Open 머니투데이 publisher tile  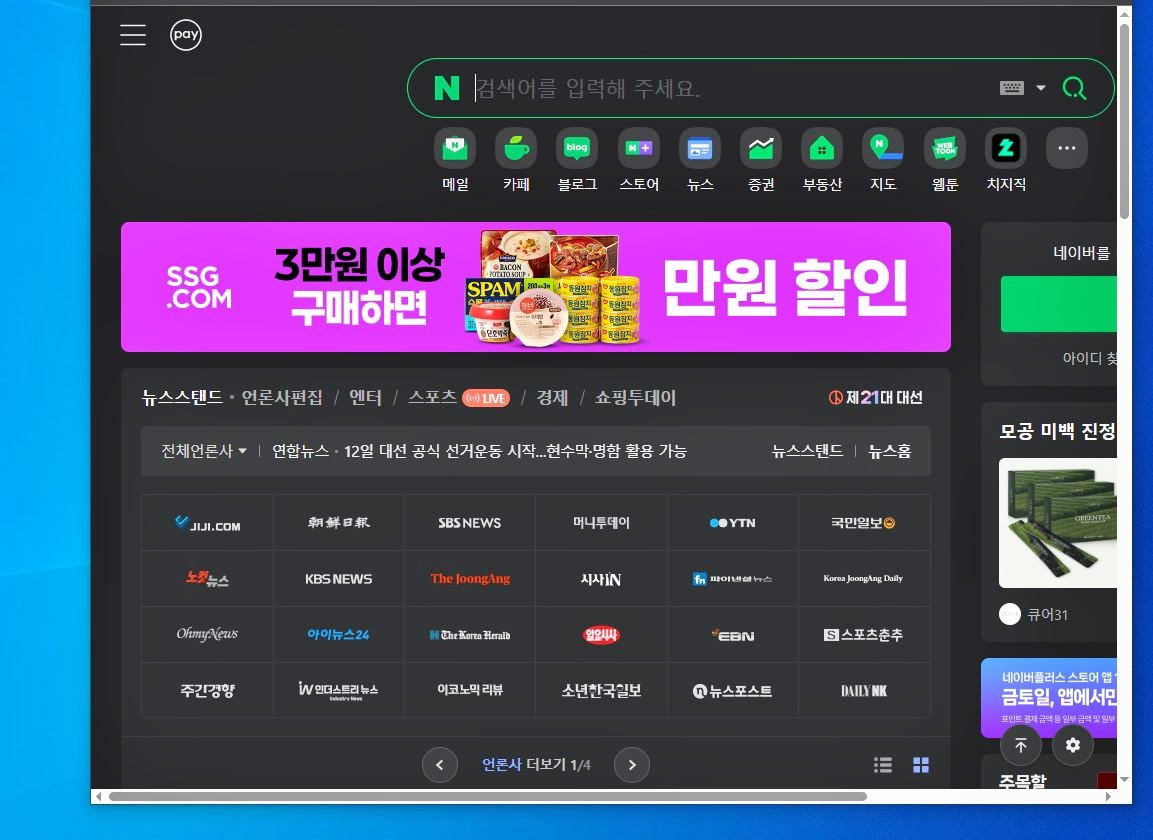(602, 523)
